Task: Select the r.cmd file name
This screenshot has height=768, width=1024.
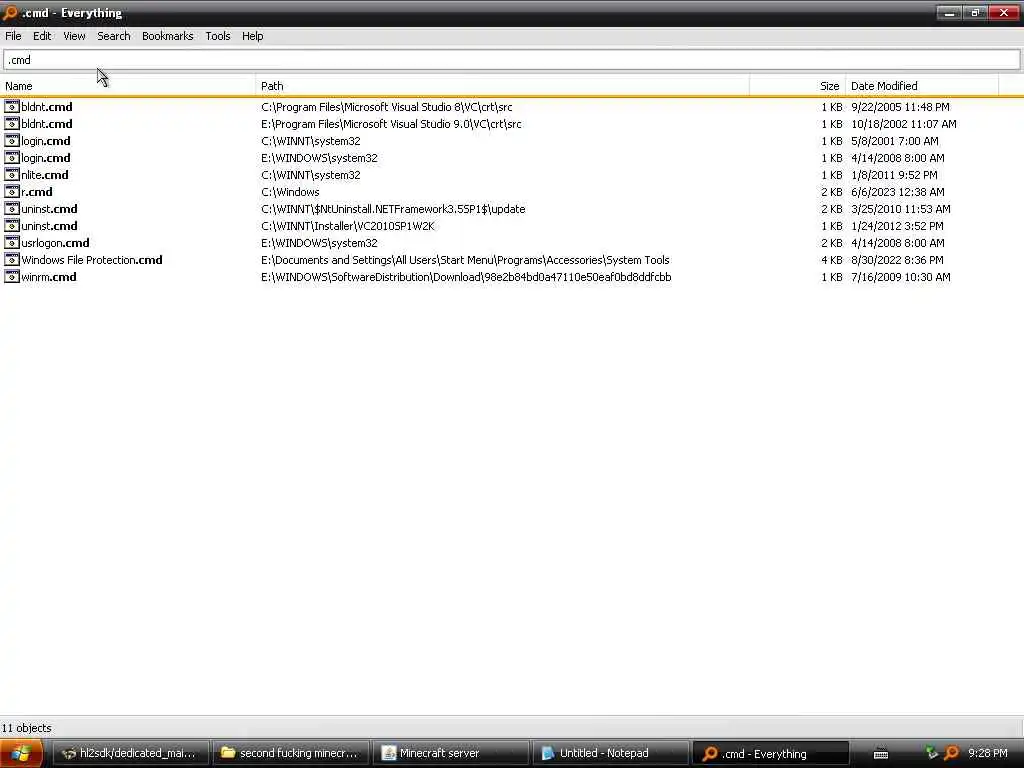Action: pyautogui.click(x=37, y=191)
